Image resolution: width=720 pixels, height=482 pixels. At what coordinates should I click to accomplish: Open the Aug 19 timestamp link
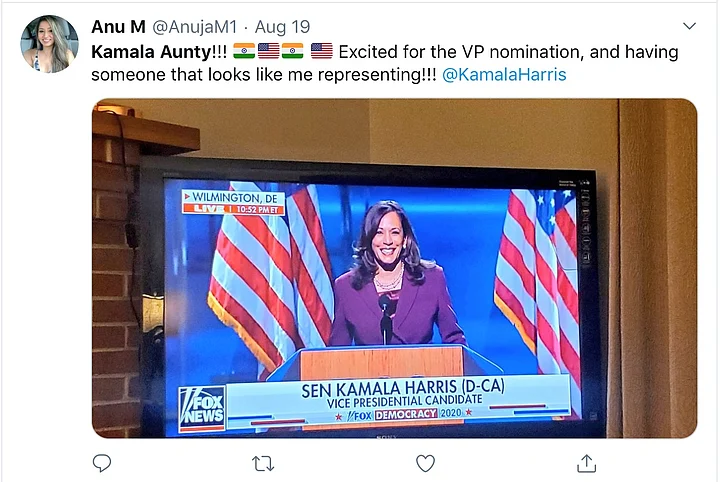tap(282, 27)
